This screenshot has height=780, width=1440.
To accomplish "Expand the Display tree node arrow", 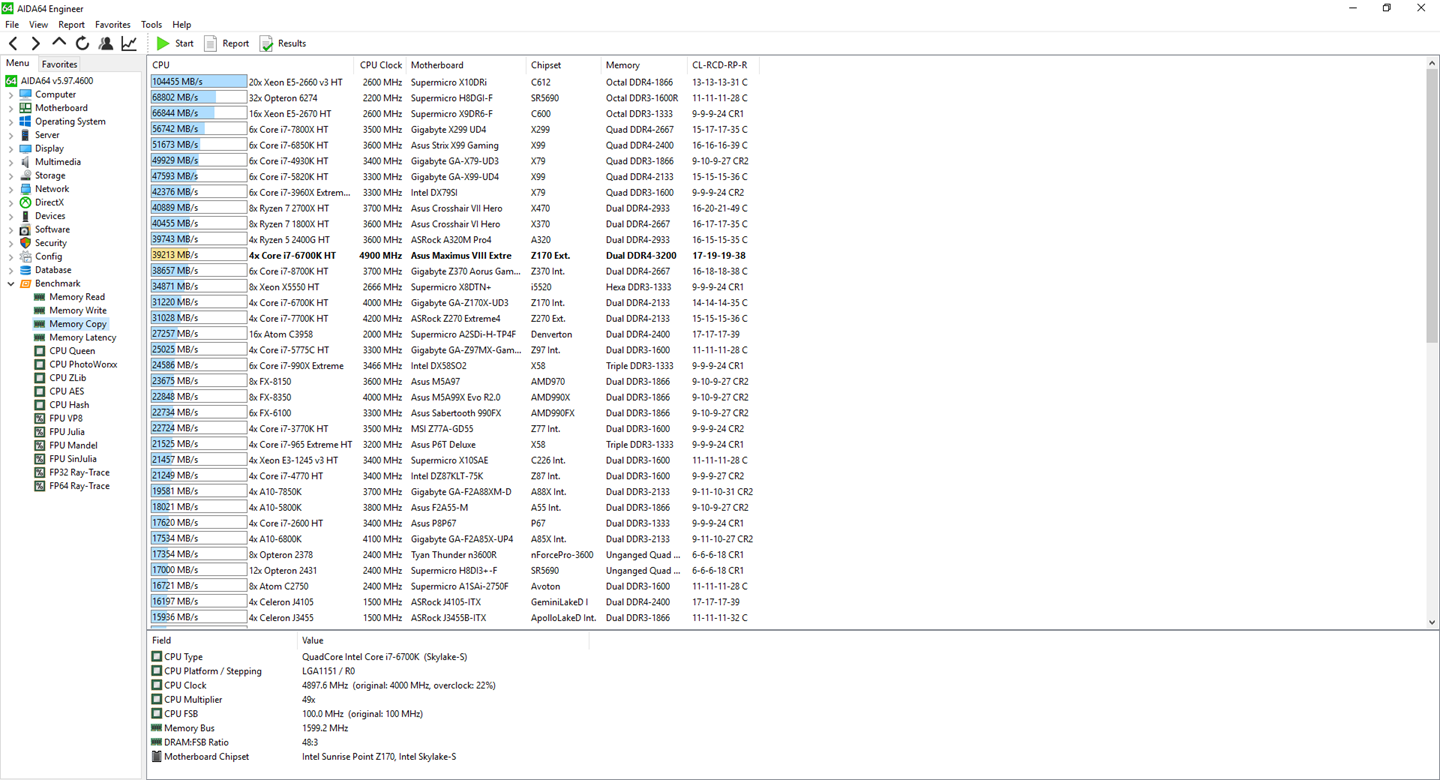I will coord(11,148).
